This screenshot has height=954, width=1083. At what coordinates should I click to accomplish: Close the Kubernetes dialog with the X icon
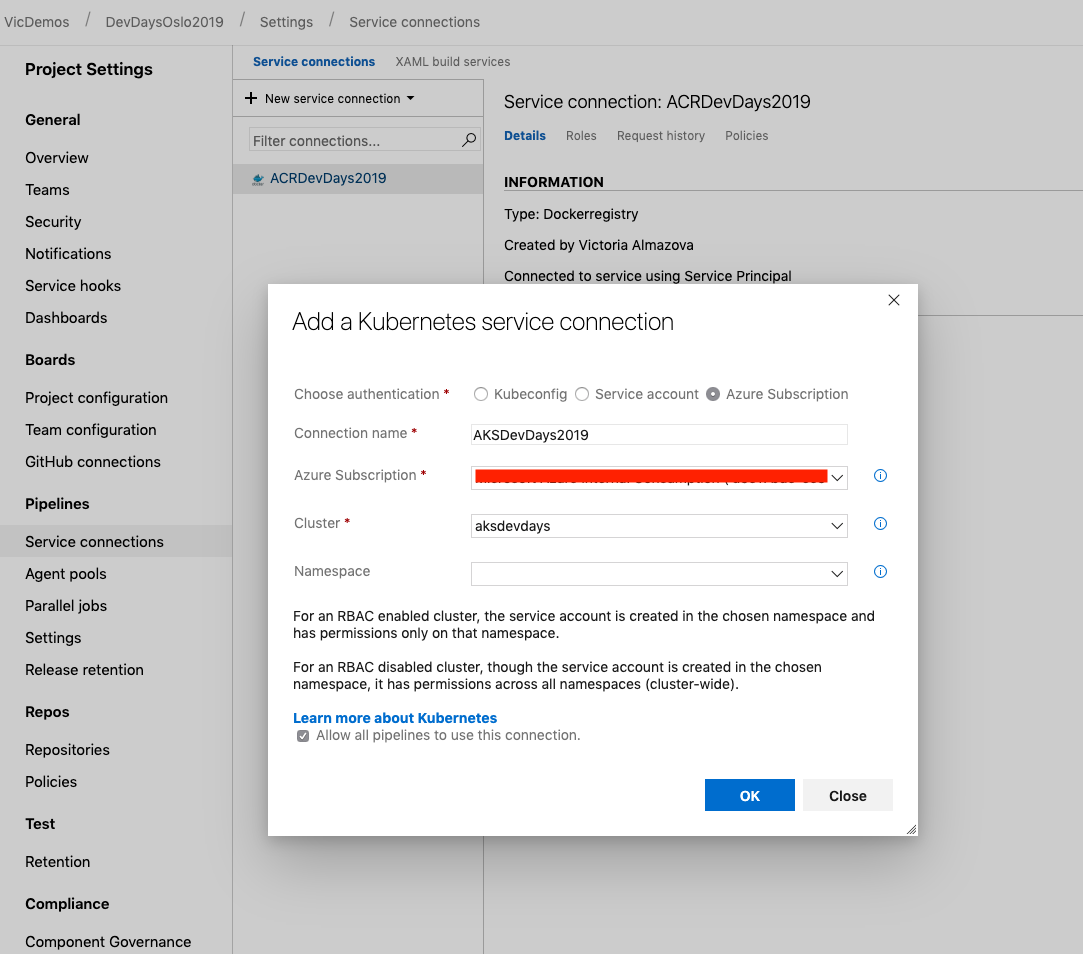894,300
